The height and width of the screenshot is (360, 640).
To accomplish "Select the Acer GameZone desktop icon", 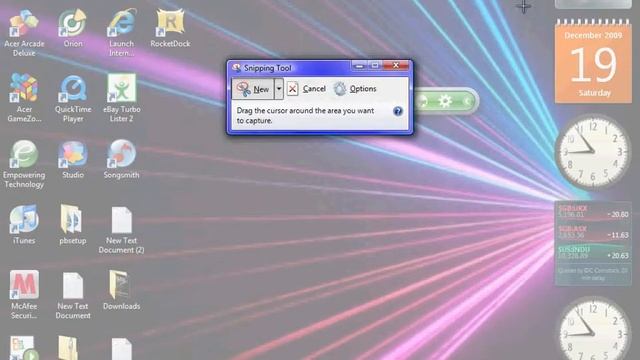I will 24,98.
